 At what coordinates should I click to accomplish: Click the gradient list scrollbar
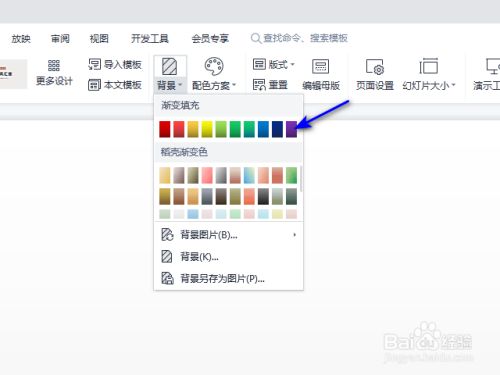[301, 179]
